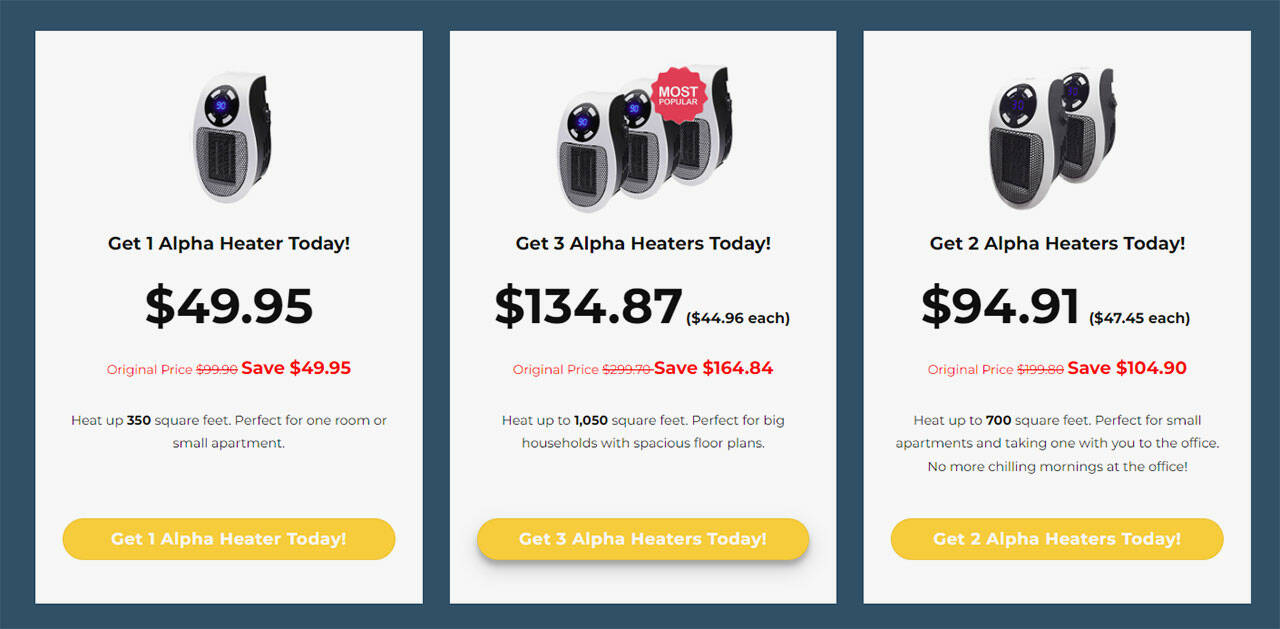Click the yellow Get 1 Alpha Heater Today! button
Screen dimensions: 1280x629
click(229, 539)
